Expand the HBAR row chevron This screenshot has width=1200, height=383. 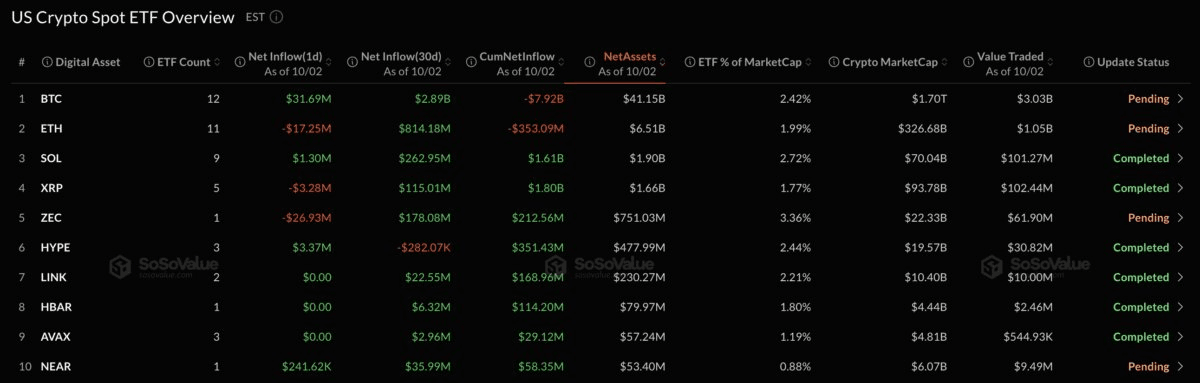click(x=1180, y=307)
